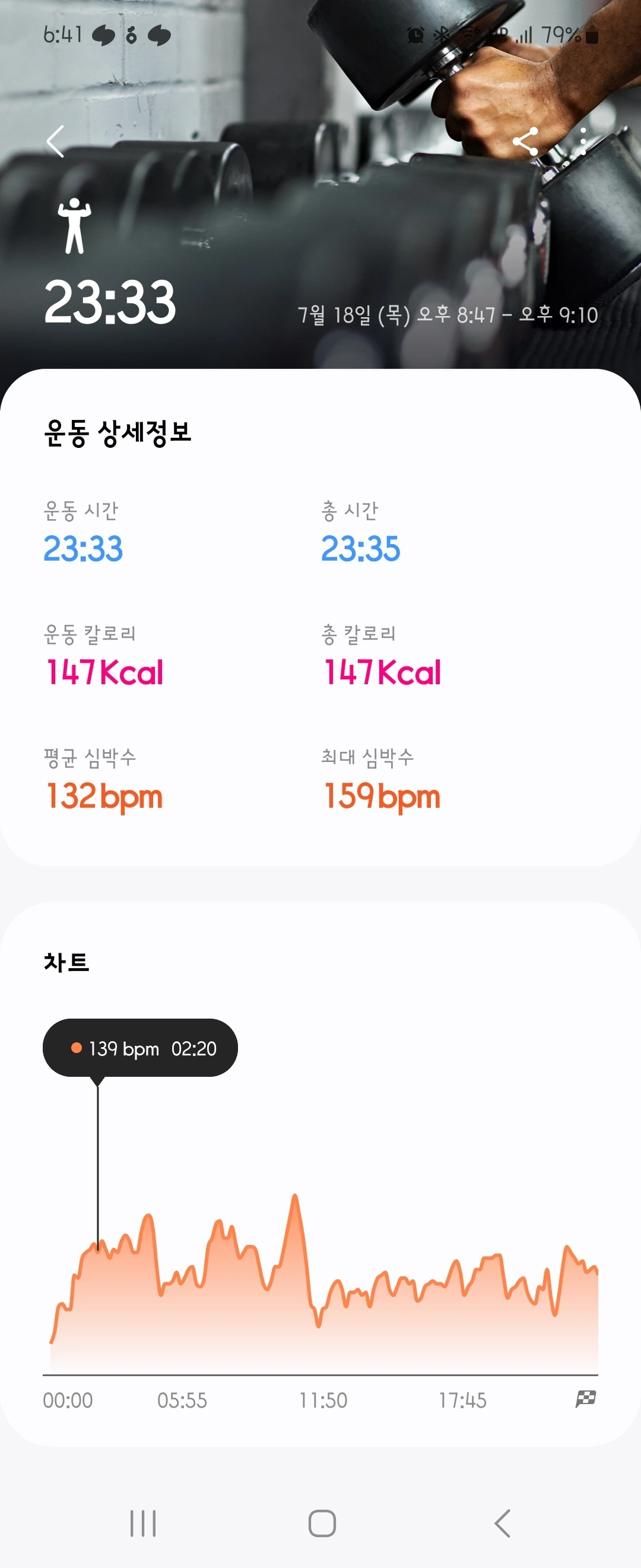The image size is (641, 1568).
Task: Tap the system back navigation button
Action: pos(502,1523)
